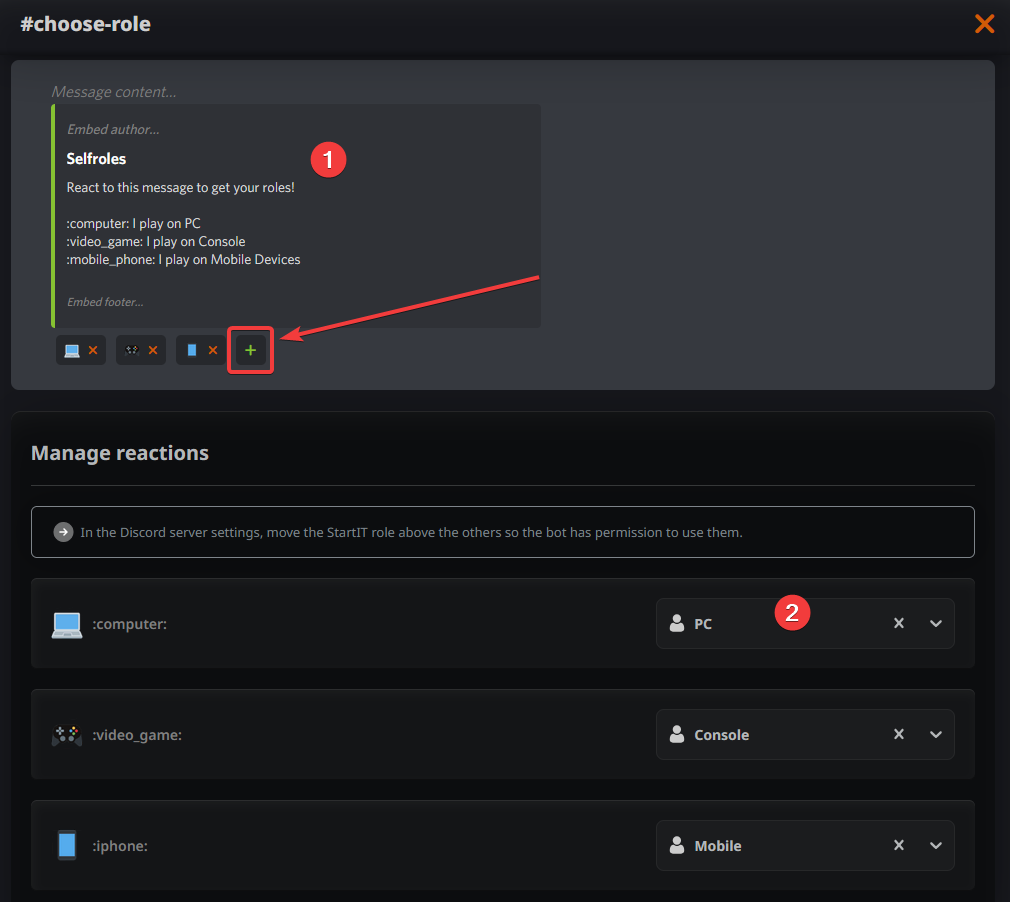This screenshot has height=902, width=1010.
Task: Expand the Mobile role dropdown
Action: coord(936,846)
